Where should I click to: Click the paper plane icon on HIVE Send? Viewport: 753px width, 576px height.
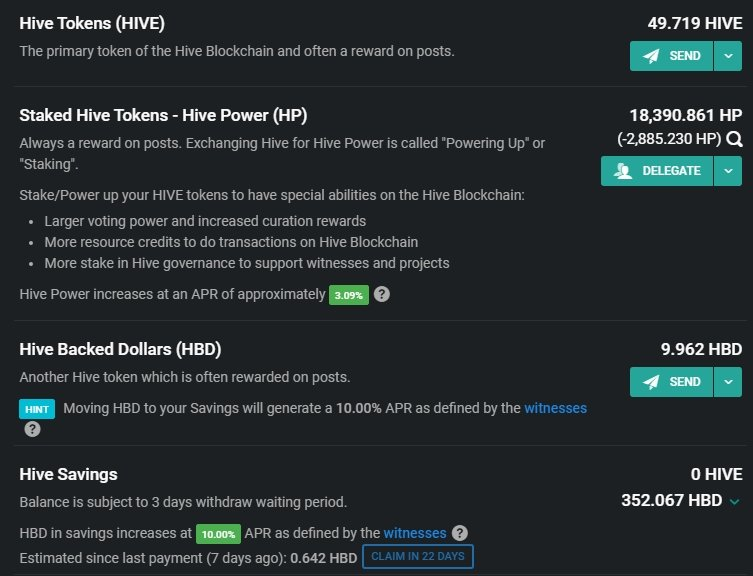click(x=651, y=56)
